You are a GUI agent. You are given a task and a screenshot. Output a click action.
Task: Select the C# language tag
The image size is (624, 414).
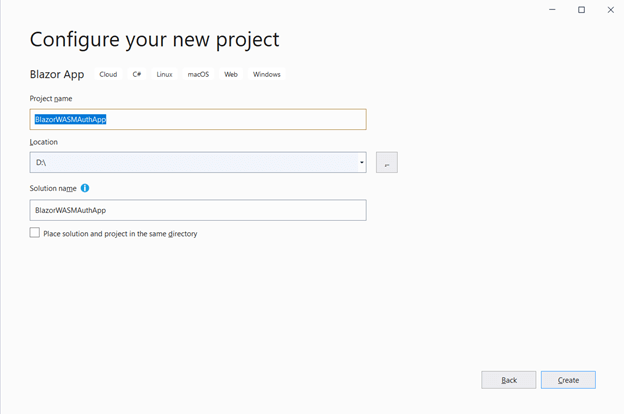point(137,74)
